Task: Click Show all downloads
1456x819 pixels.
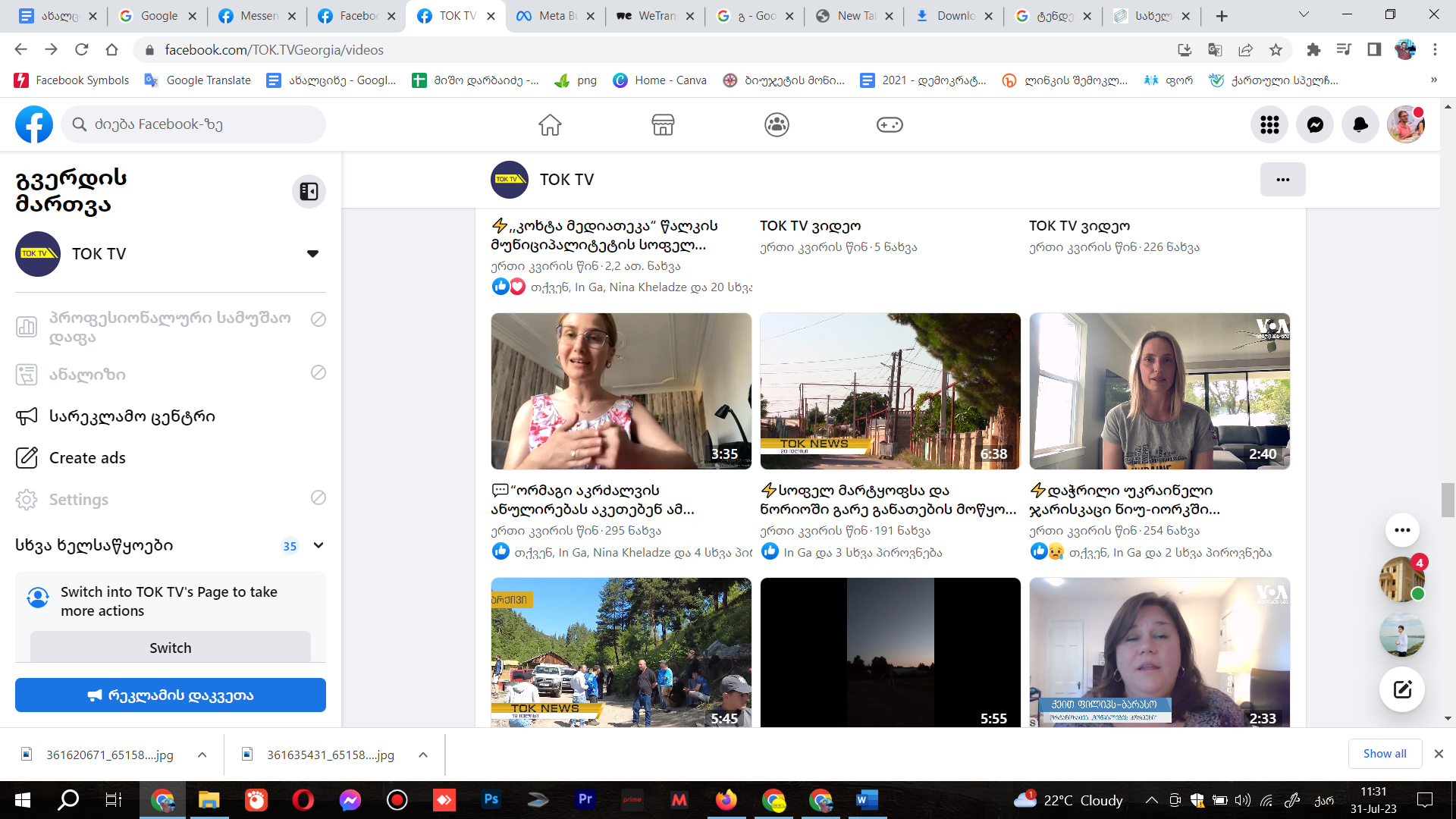Action: click(1384, 754)
